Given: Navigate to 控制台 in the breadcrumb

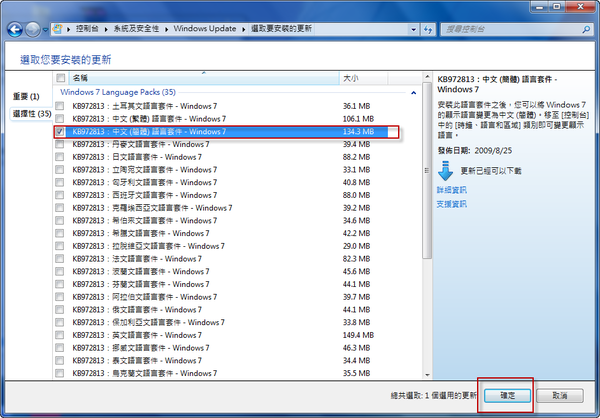Looking at the screenshot, I should click(x=87, y=29).
